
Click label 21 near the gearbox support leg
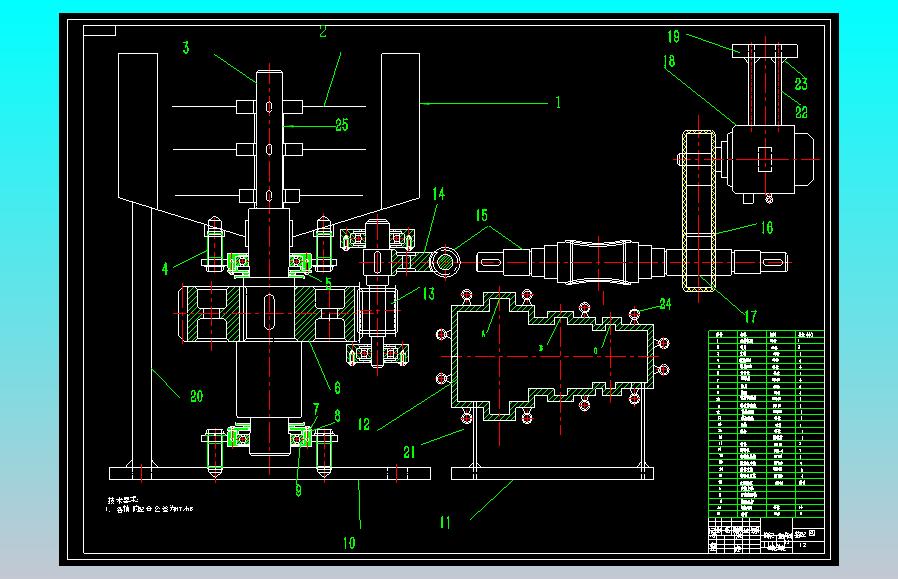(409, 452)
